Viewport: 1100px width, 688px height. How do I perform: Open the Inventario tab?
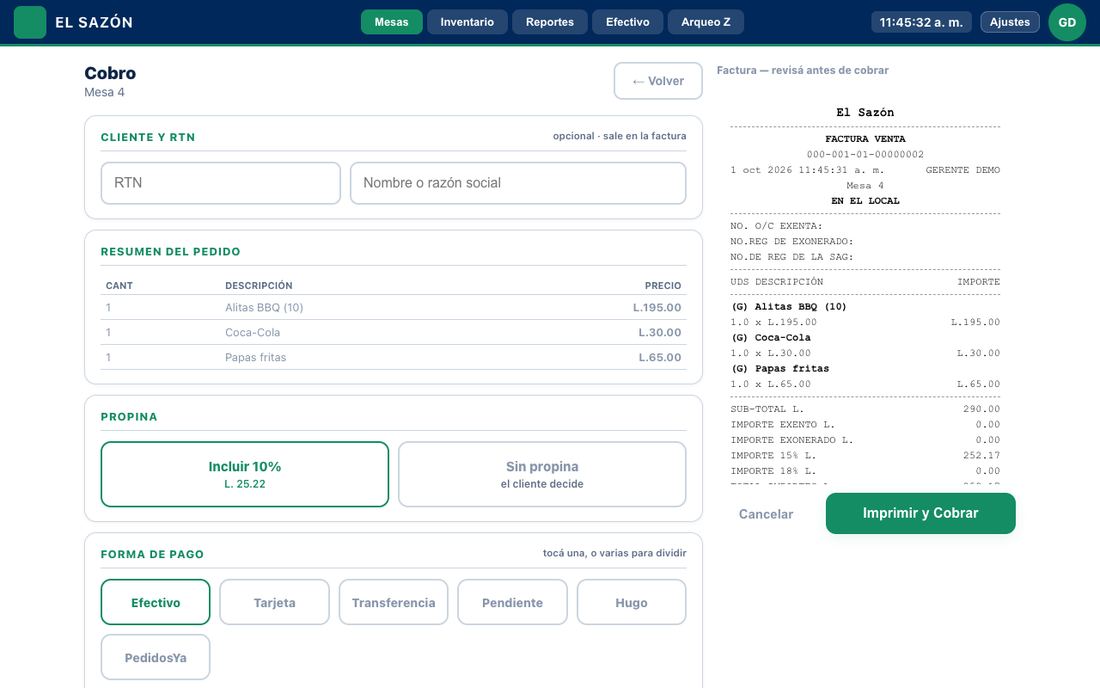pyautogui.click(x=467, y=22)
